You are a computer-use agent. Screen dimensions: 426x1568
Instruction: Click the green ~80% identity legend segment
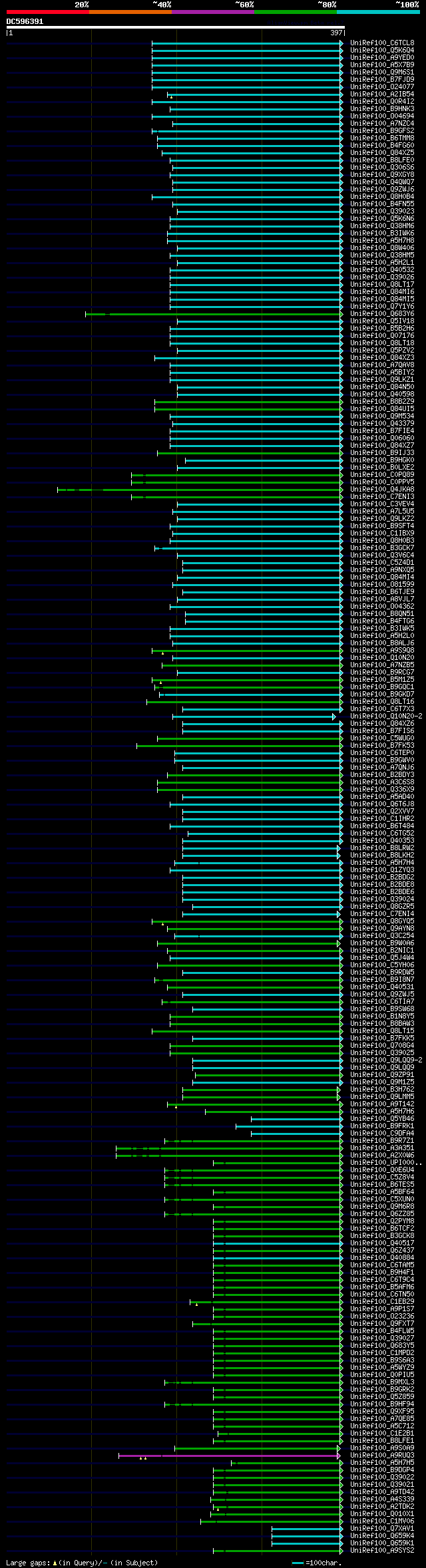coord(296,12)
